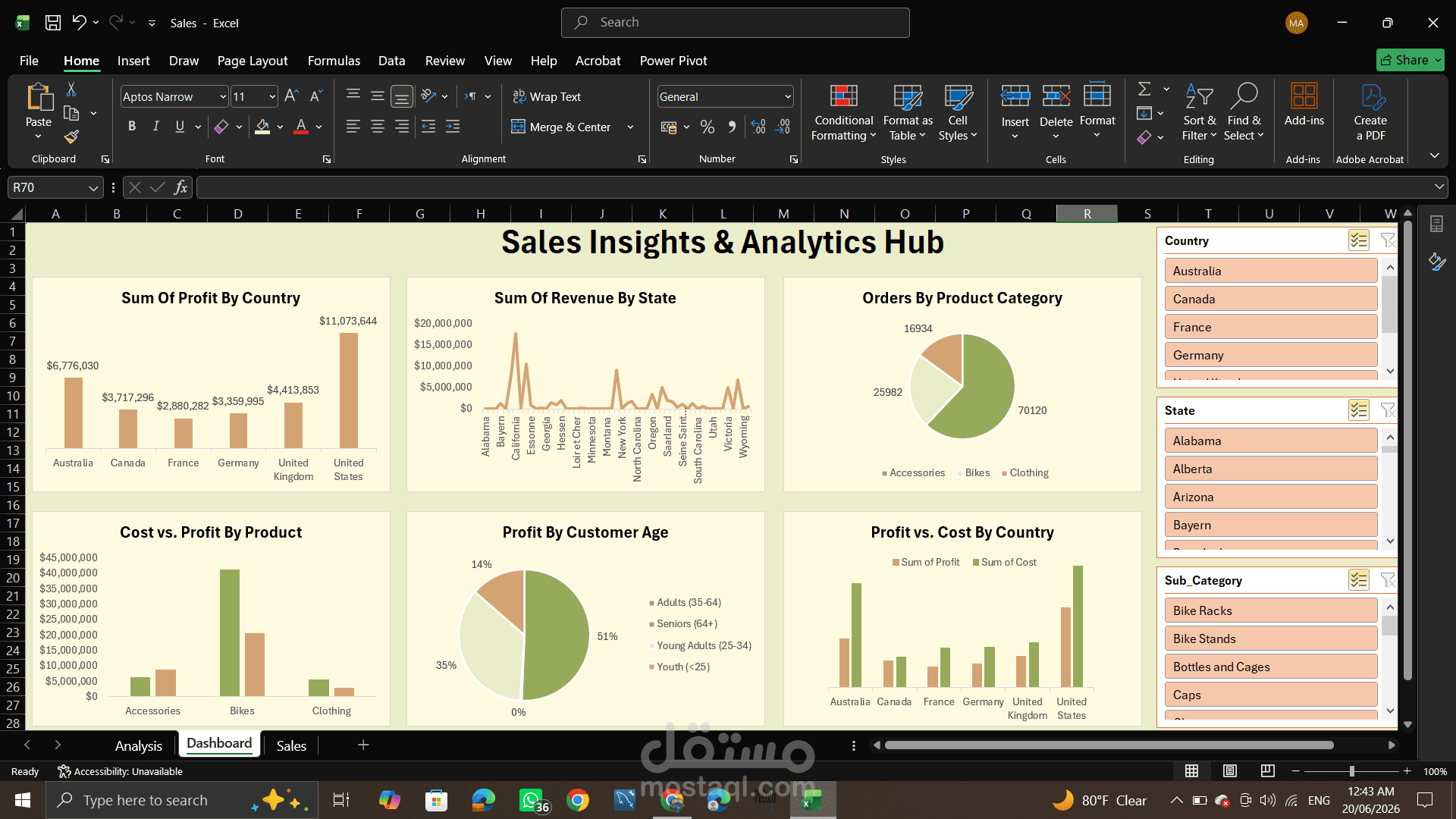Toggle Underline formatting
Viewport: 1456px width, 819px height.
(x=180, y=127)
